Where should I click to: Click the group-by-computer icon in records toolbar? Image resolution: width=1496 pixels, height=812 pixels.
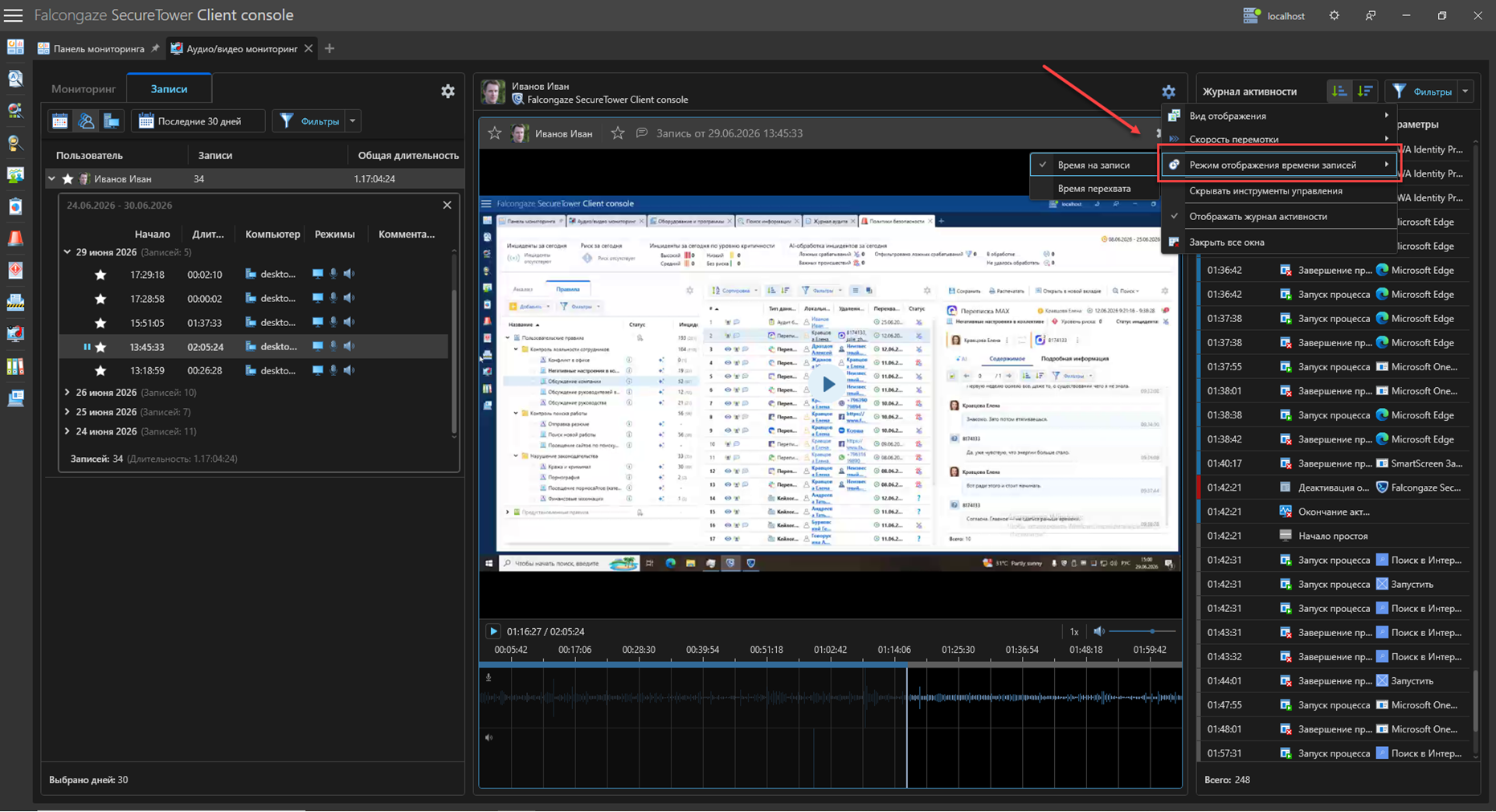(x=112, y=121)
